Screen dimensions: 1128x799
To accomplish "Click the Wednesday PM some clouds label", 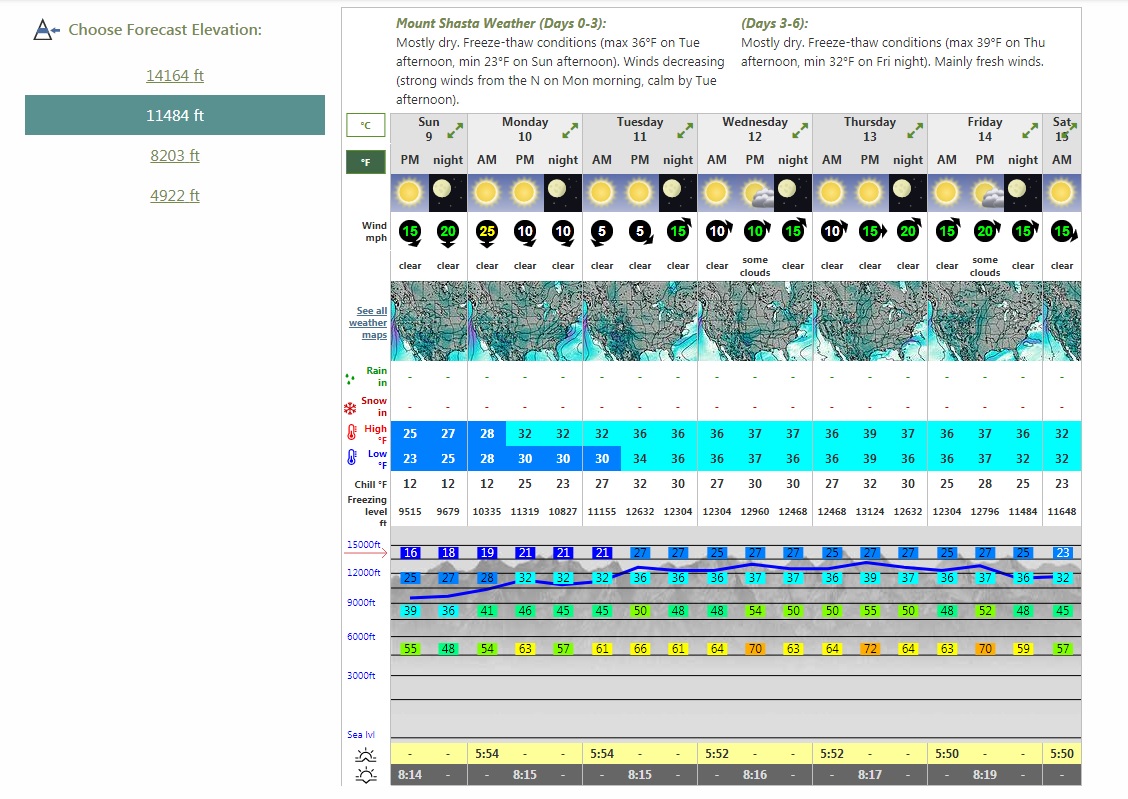I will [x=755, y=266].
